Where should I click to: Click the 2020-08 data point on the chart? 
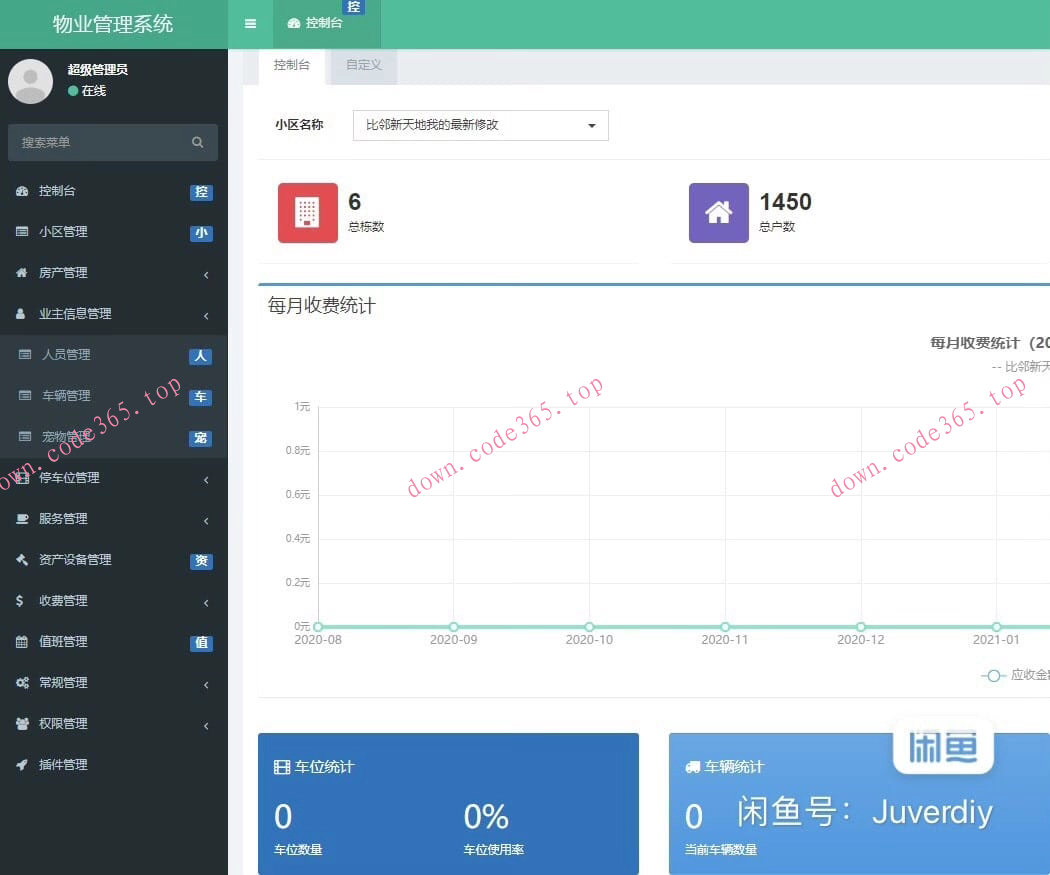point(318,627)
